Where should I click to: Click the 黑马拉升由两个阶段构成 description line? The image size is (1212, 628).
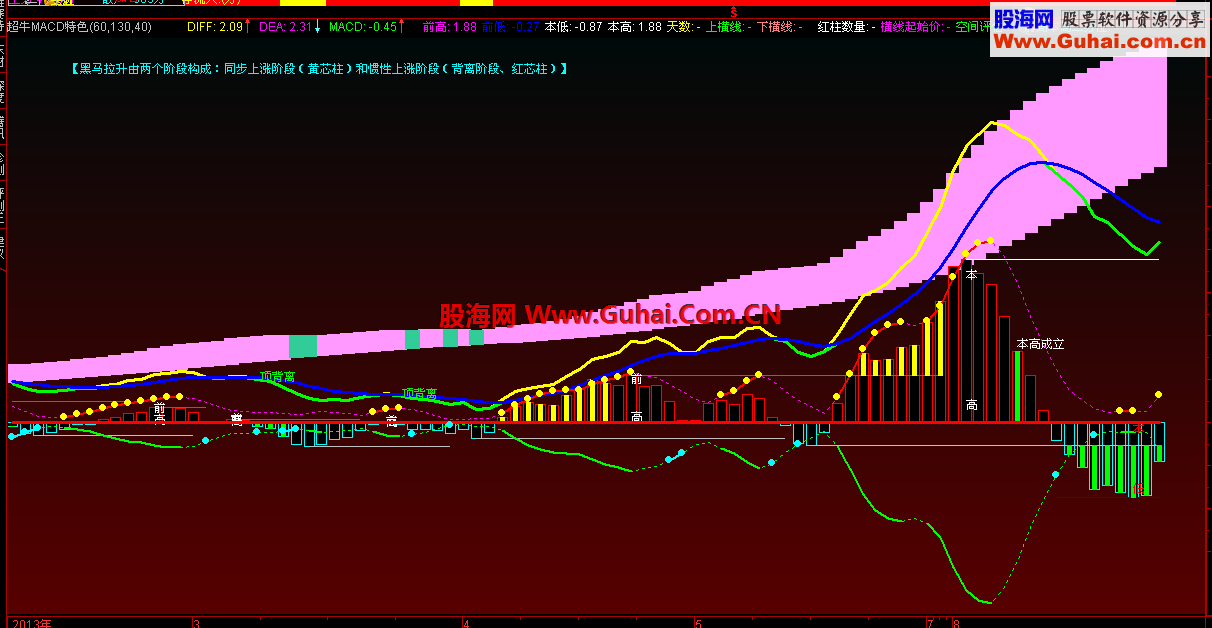[x=319, y=69]
